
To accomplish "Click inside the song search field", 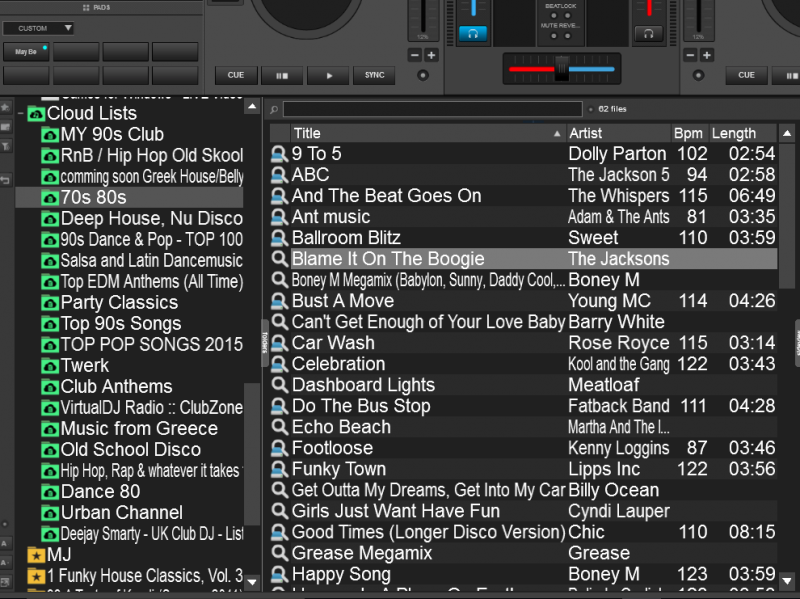I will 433,109.
